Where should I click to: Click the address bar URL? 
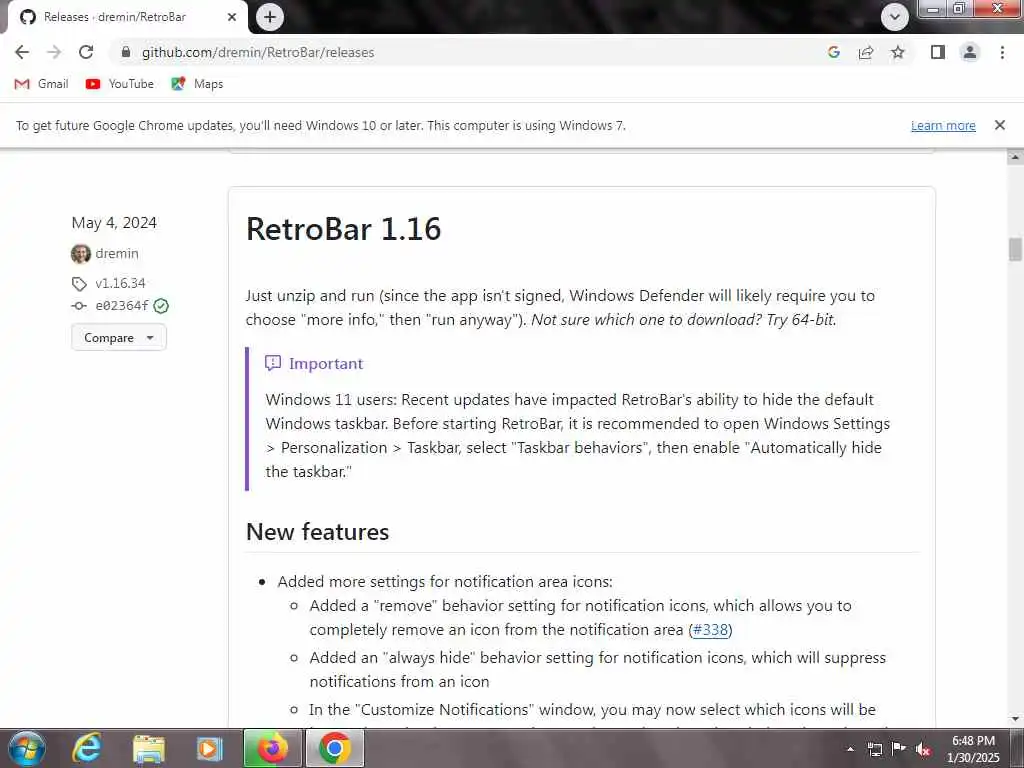[x=258, y=52]
